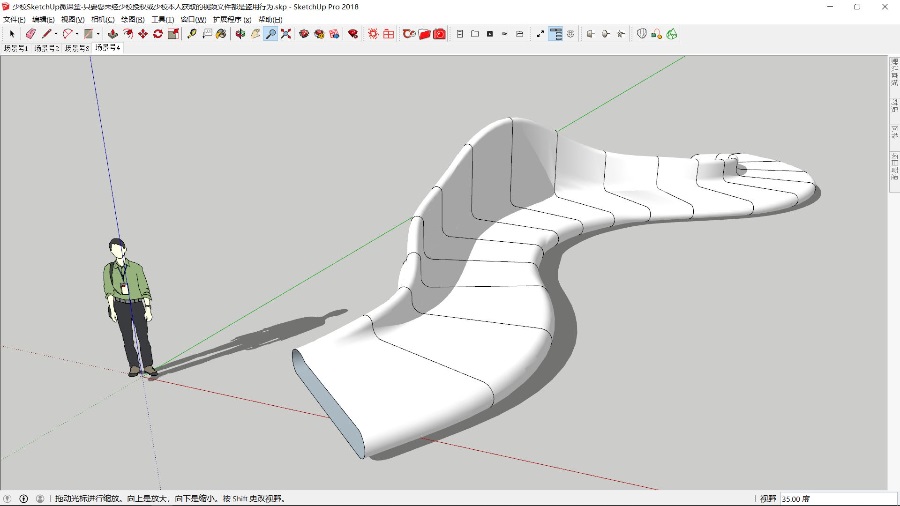The image size is (900, 506).
Task: Switch to scene tab 场景号4
Action: pyautogui.click(x=108, y=48)
